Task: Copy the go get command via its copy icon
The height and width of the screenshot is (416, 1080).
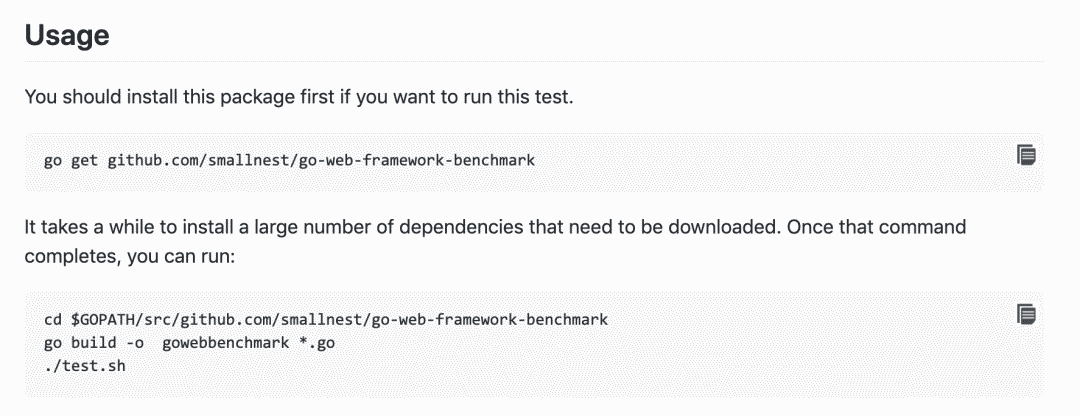Action: (x=1026, y=155)
